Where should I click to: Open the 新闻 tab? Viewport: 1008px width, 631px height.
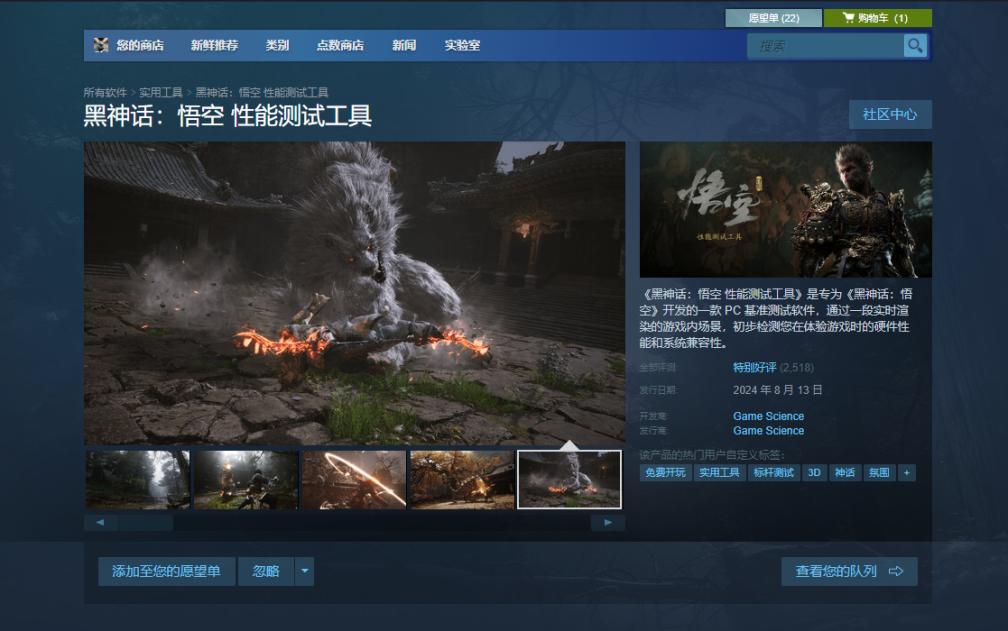[404, 46]
